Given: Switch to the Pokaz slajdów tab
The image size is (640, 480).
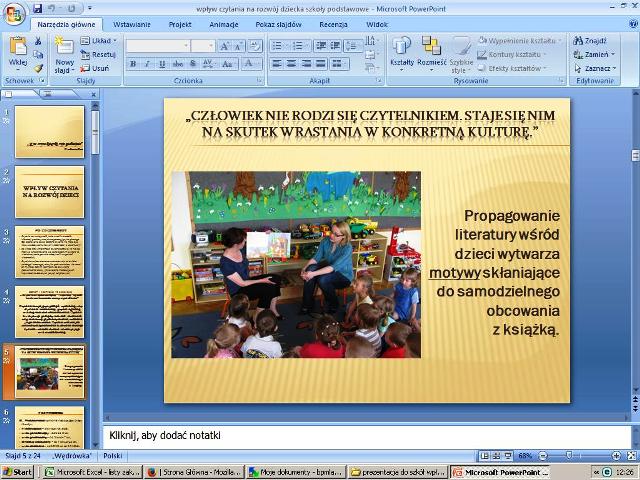Looking at the screenshot, I should (x=278, y=24).
